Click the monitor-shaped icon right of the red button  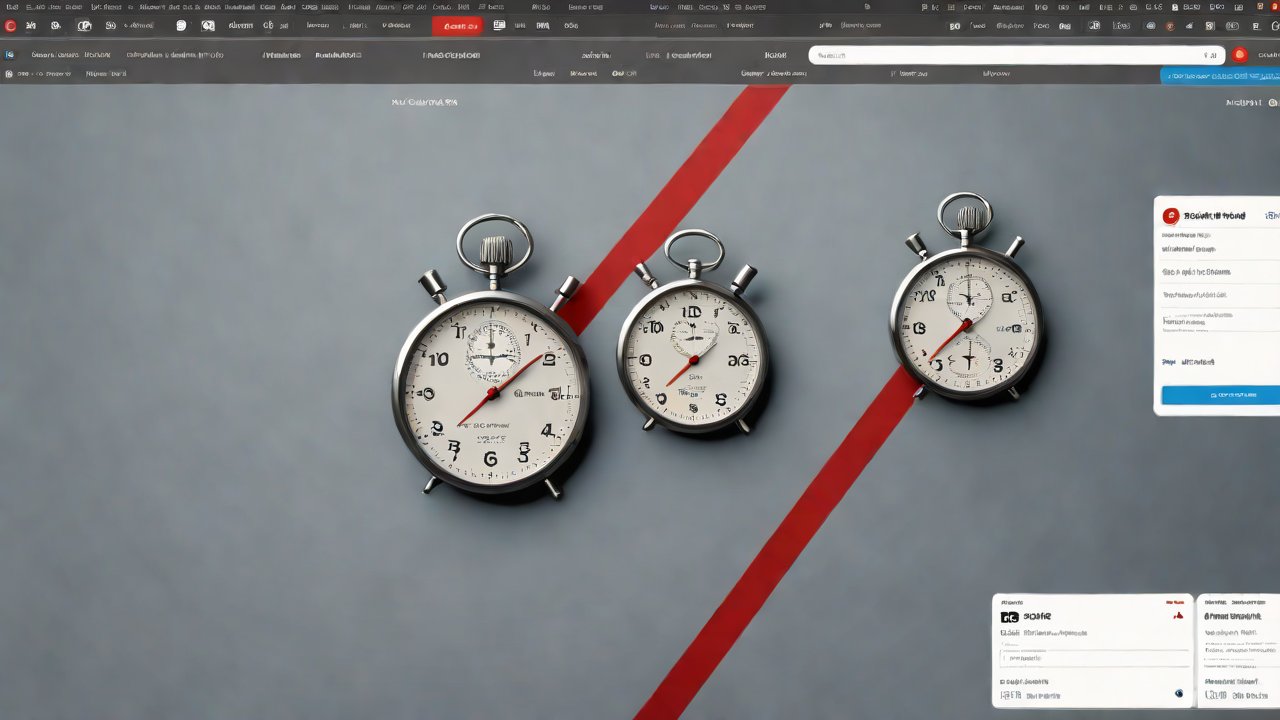[499, 25]
